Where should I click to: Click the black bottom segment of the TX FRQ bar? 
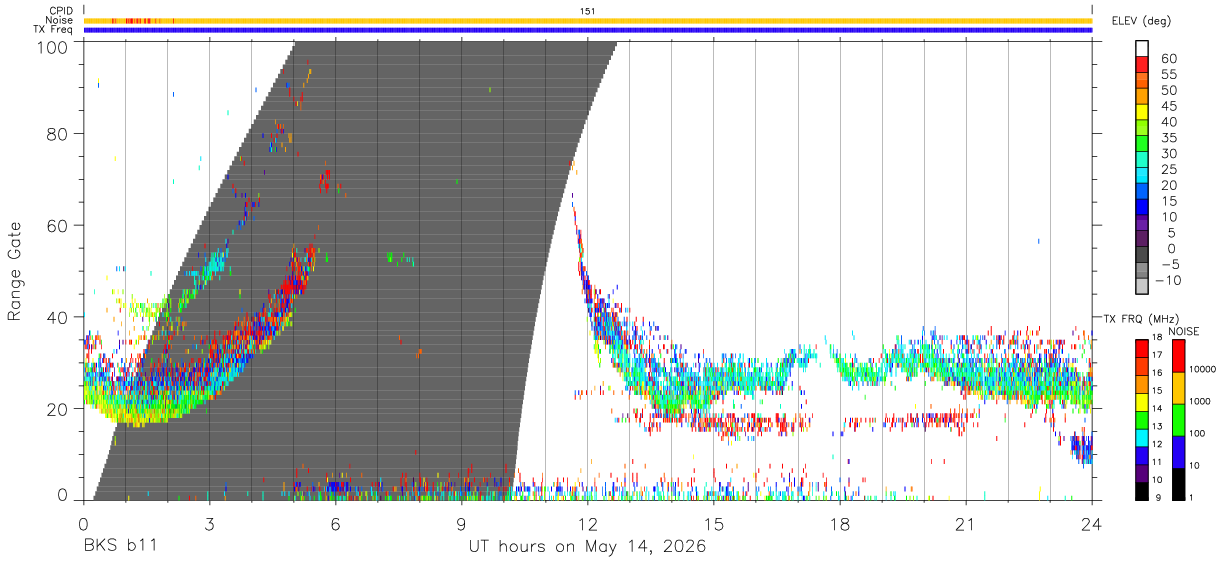[x=1142, y=490]
